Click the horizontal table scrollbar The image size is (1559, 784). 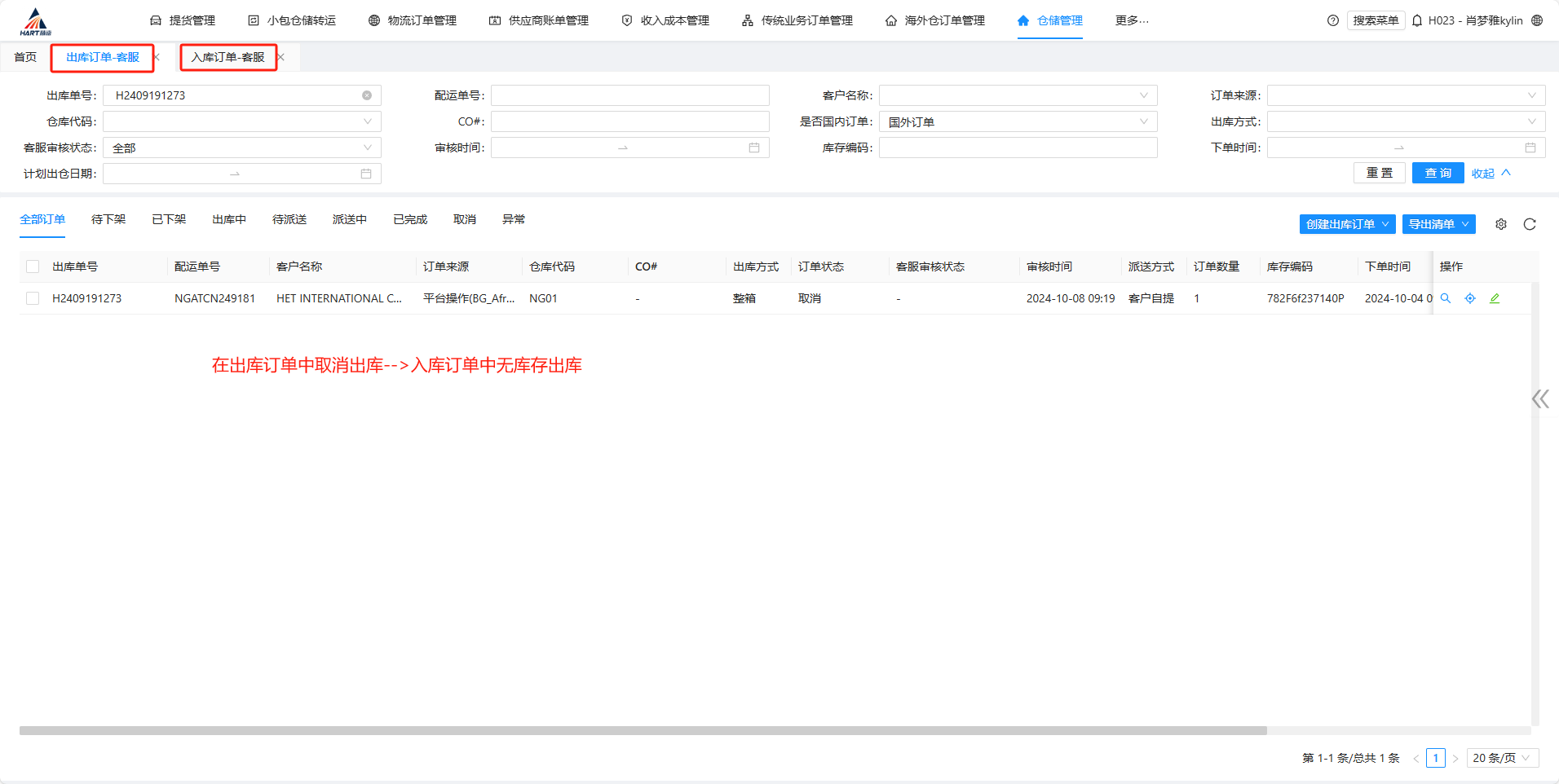pyautogui.click(x=643, y=730)
